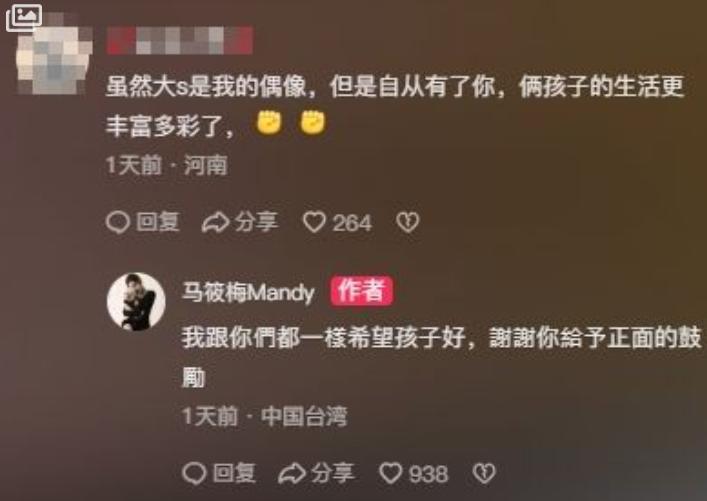707x501 pixels.
Task: Open 马筱梅Mandy's profile picture
Action: [x=136, y=302]
